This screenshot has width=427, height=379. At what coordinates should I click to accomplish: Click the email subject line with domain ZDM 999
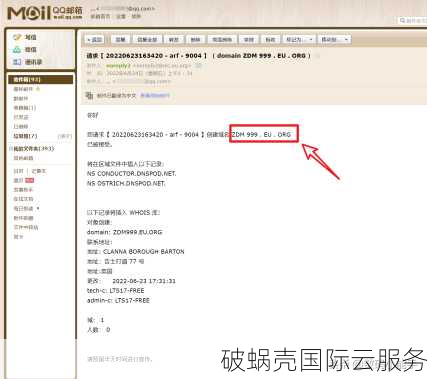click(x=199, y=56)
